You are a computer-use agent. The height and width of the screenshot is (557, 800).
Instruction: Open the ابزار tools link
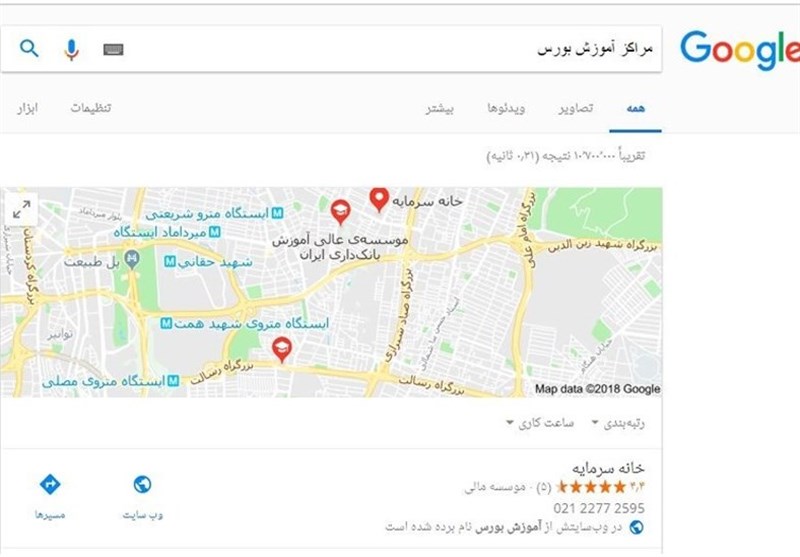[27, 108]
